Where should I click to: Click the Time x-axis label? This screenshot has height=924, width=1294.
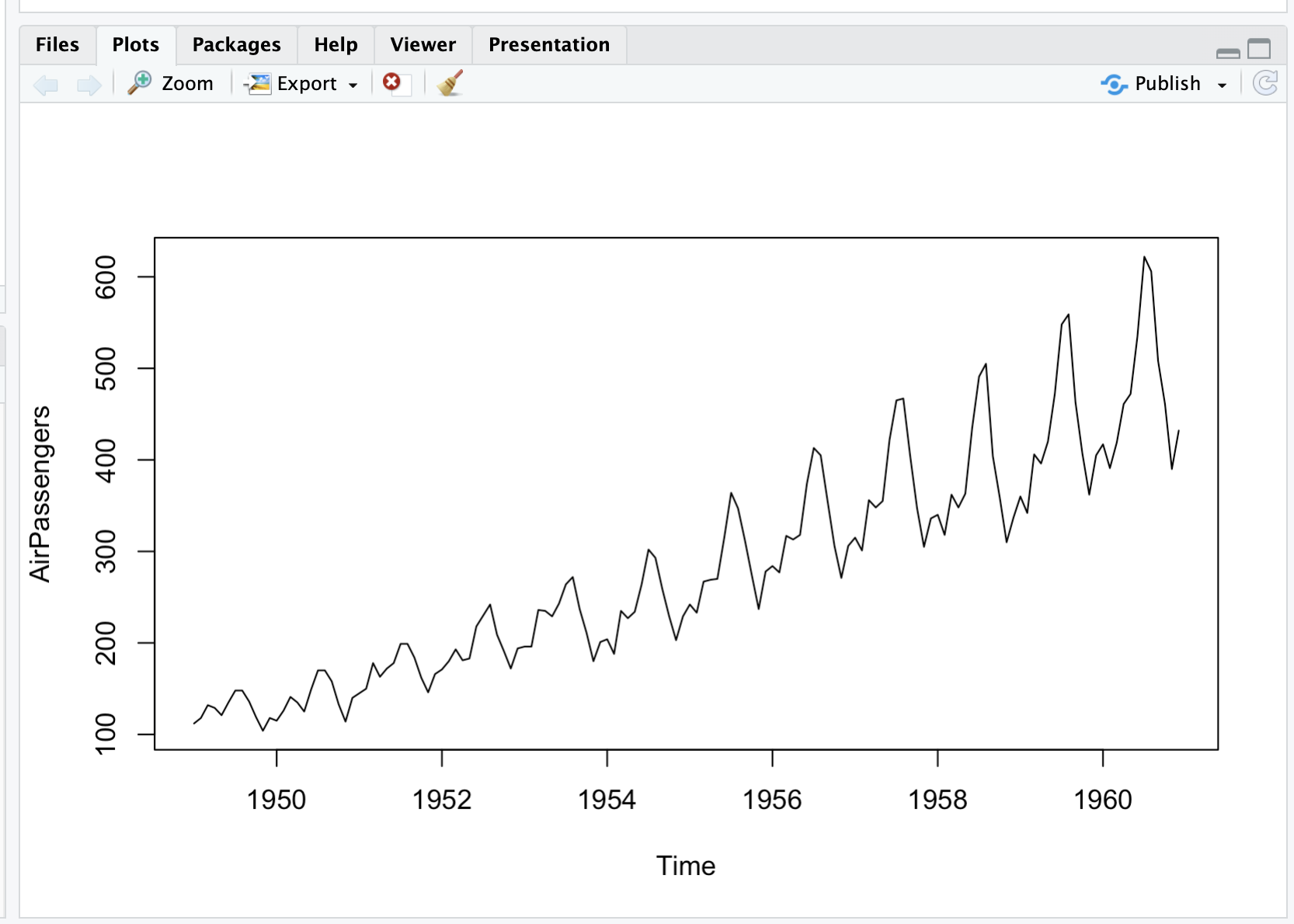click(x=685, y=866)
